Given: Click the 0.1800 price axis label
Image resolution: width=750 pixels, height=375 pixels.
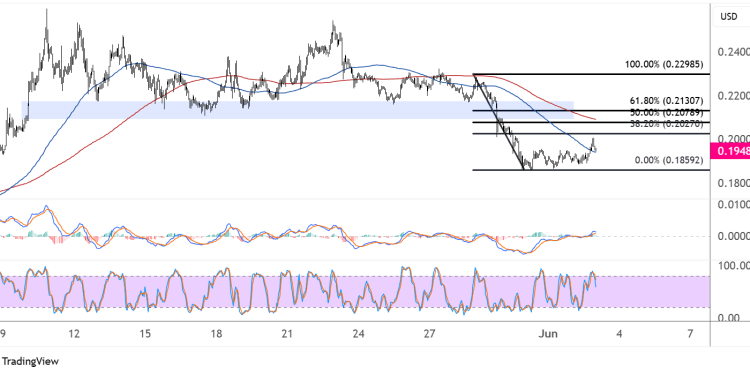Looking at the screenshot, I should click(x=734, y=184).
